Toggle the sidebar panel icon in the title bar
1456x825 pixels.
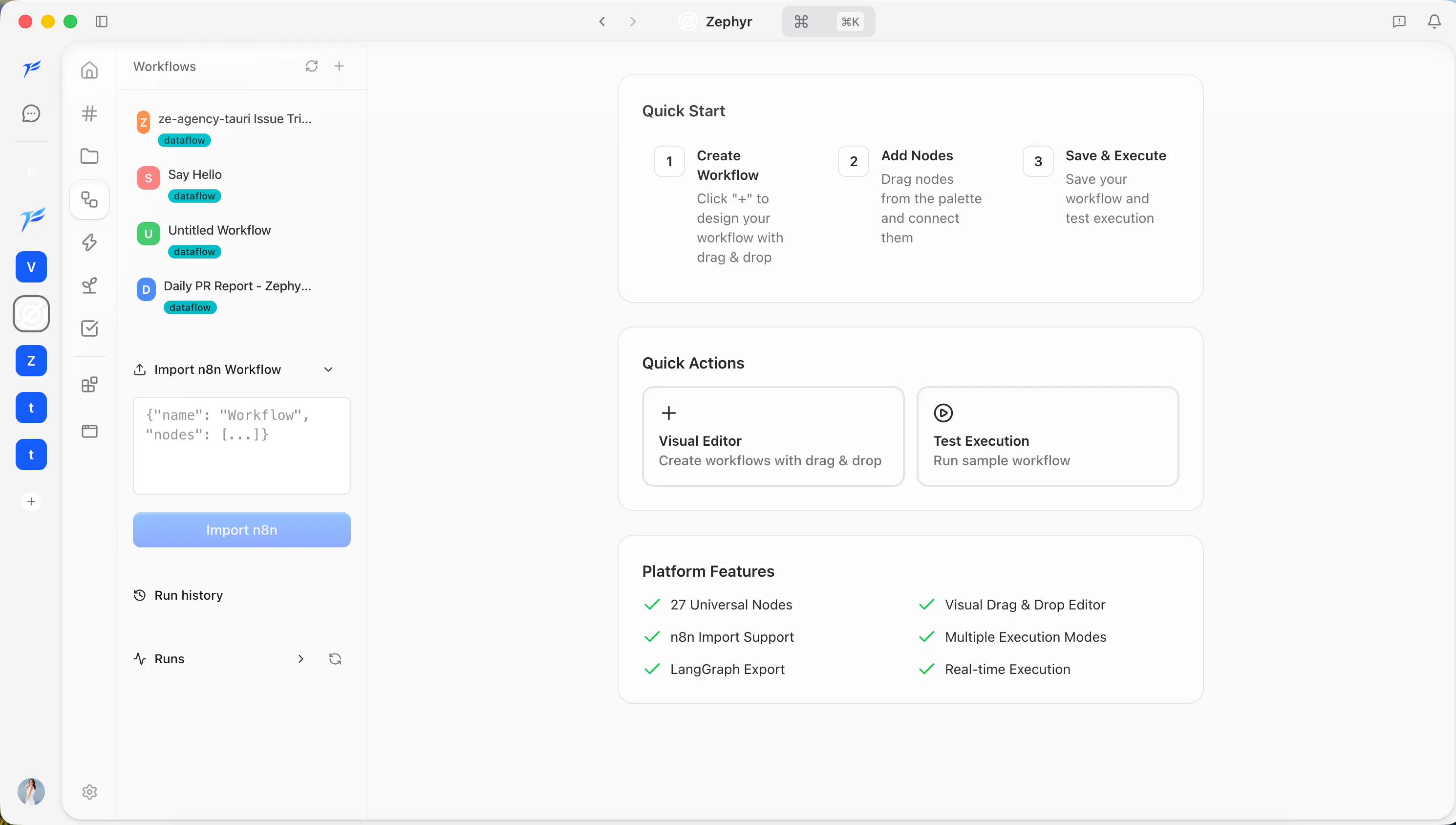[101, 22]
